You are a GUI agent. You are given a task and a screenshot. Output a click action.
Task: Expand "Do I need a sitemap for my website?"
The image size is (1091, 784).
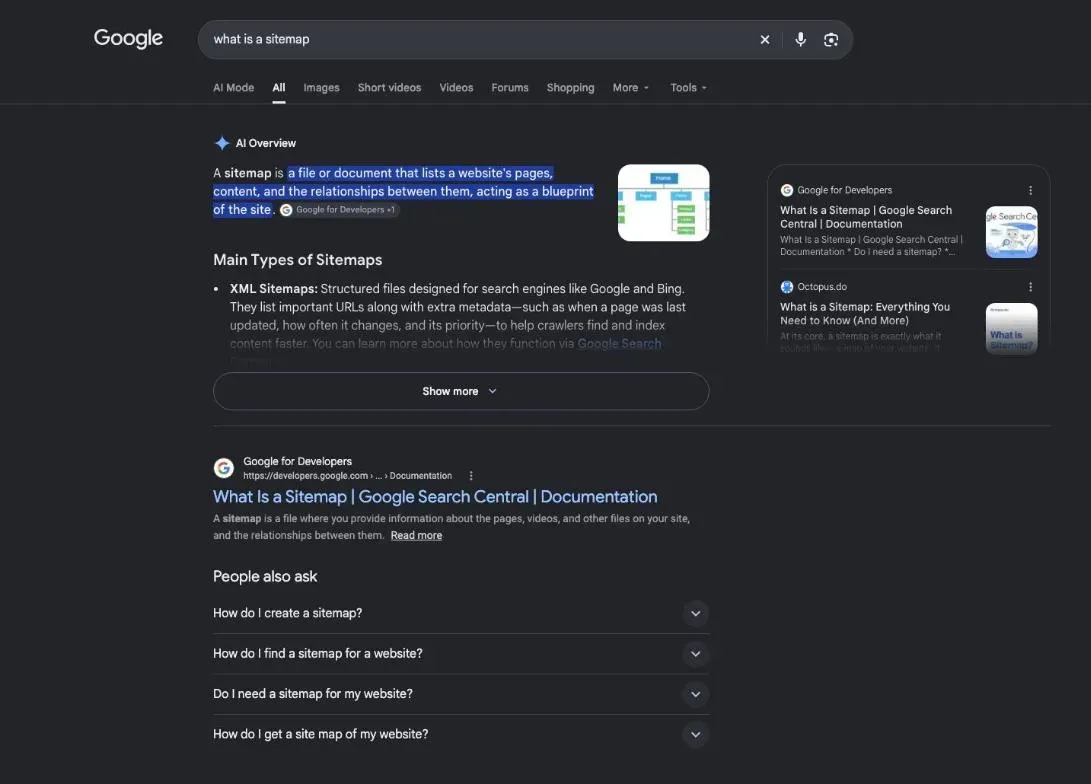[x=461, y=694]
